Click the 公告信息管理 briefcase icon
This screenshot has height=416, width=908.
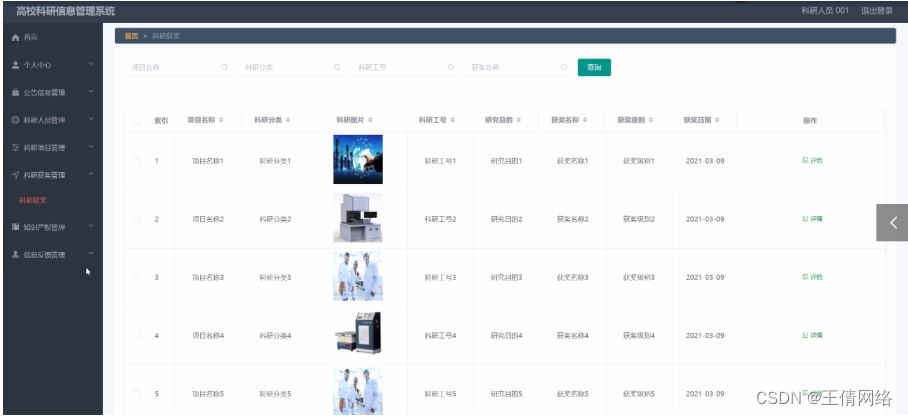click(16, 92)
